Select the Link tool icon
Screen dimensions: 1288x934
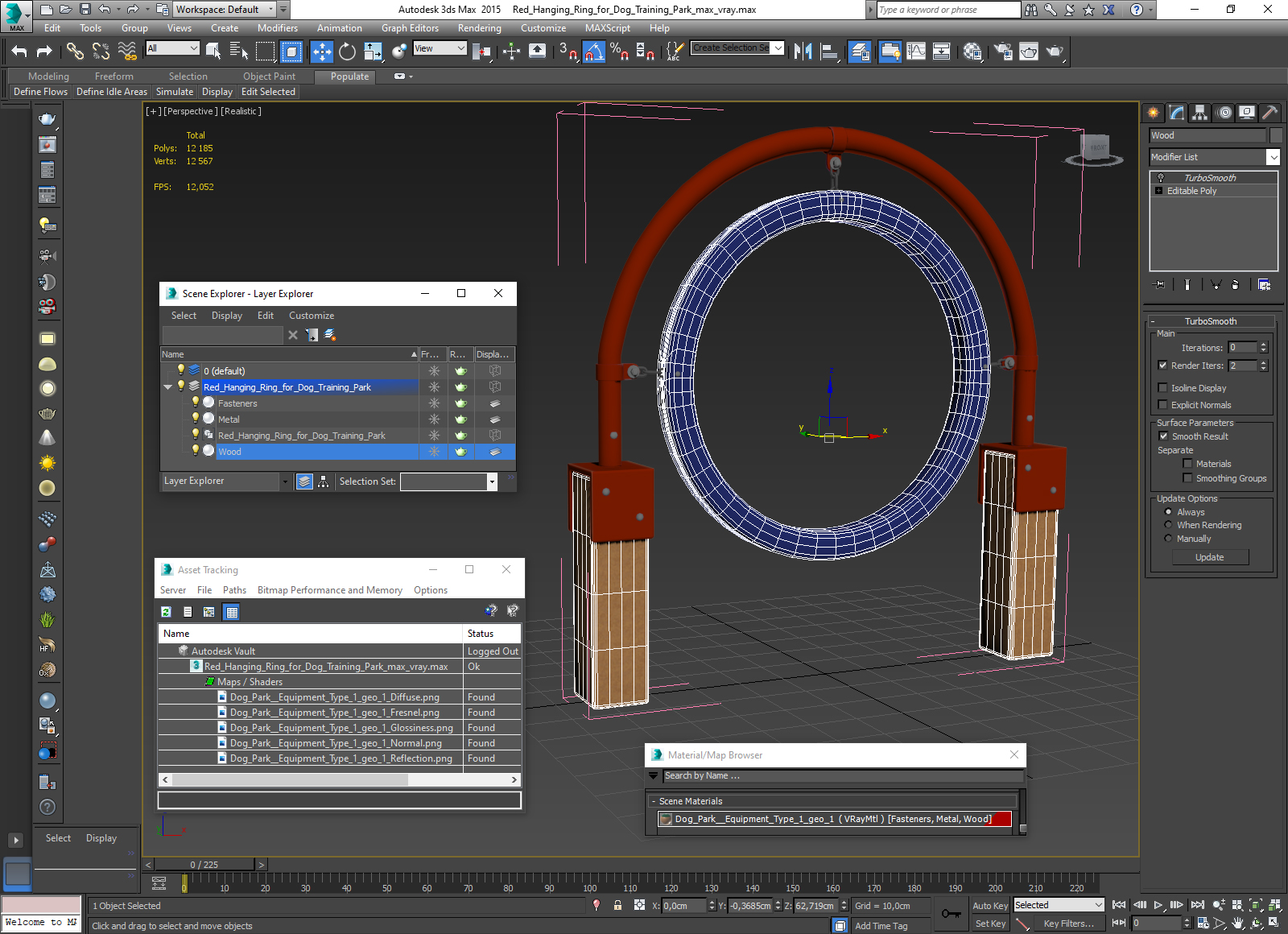(75, 52)
